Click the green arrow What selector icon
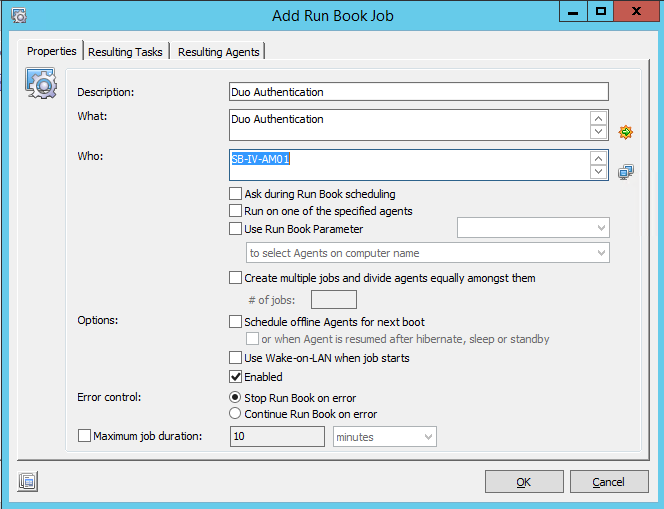 coord(625,132)
